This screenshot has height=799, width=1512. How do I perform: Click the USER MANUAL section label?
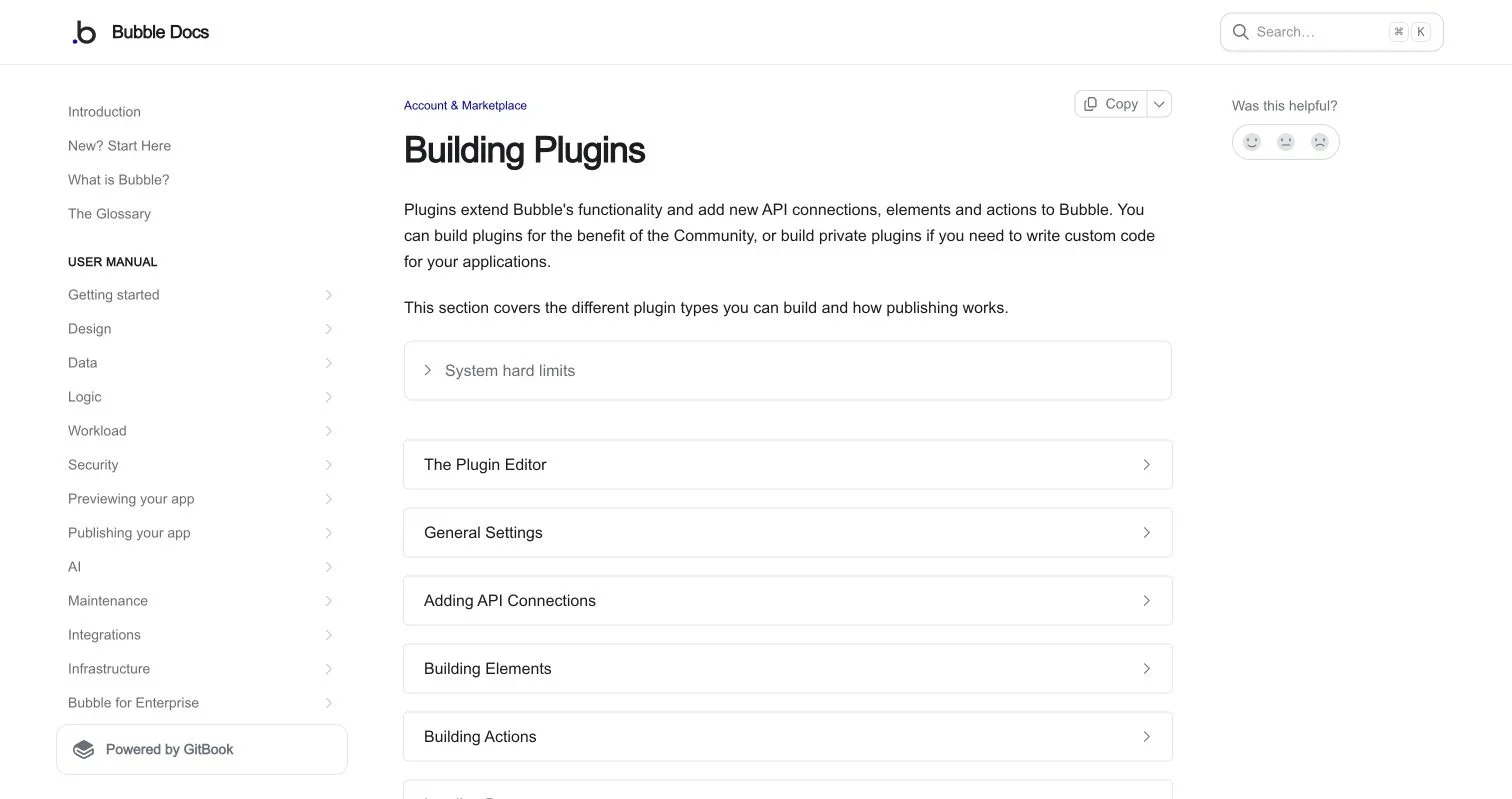coord(112,262)
